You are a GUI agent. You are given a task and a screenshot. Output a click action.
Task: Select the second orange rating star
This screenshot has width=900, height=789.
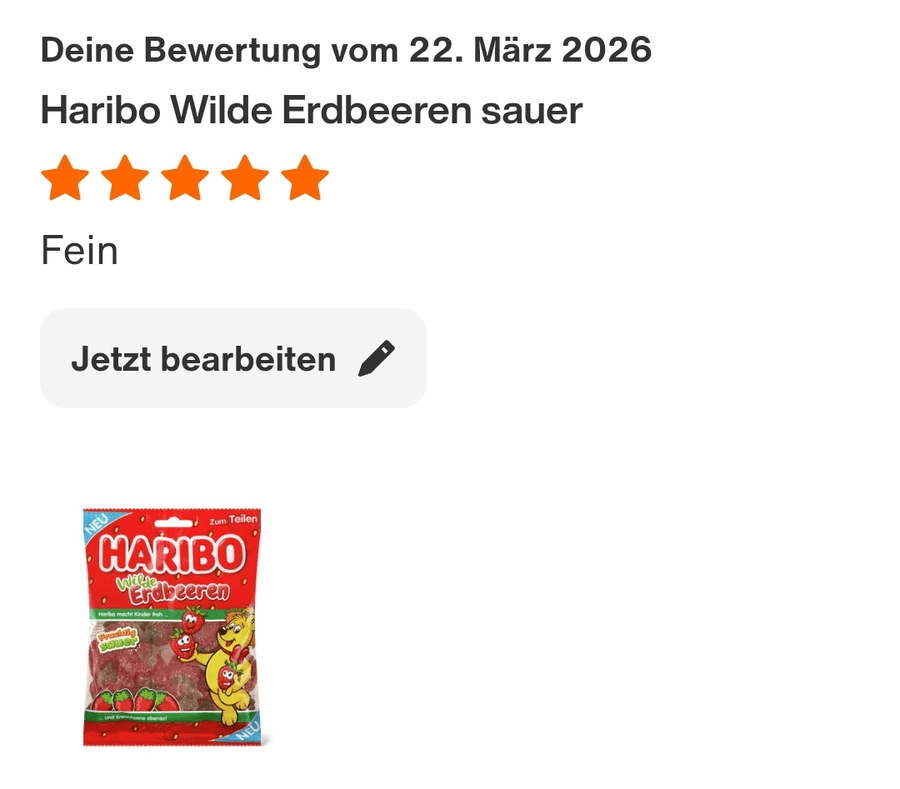(x=125, y=177)
